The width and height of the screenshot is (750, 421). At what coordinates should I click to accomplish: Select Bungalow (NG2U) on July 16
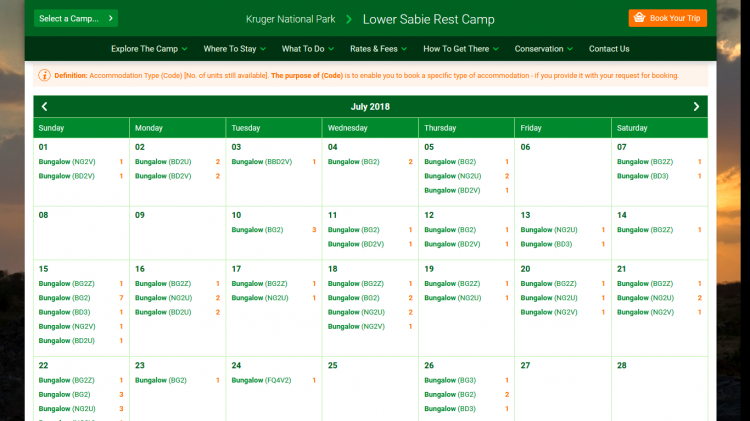pyautogui.click(x=164, y=298)
